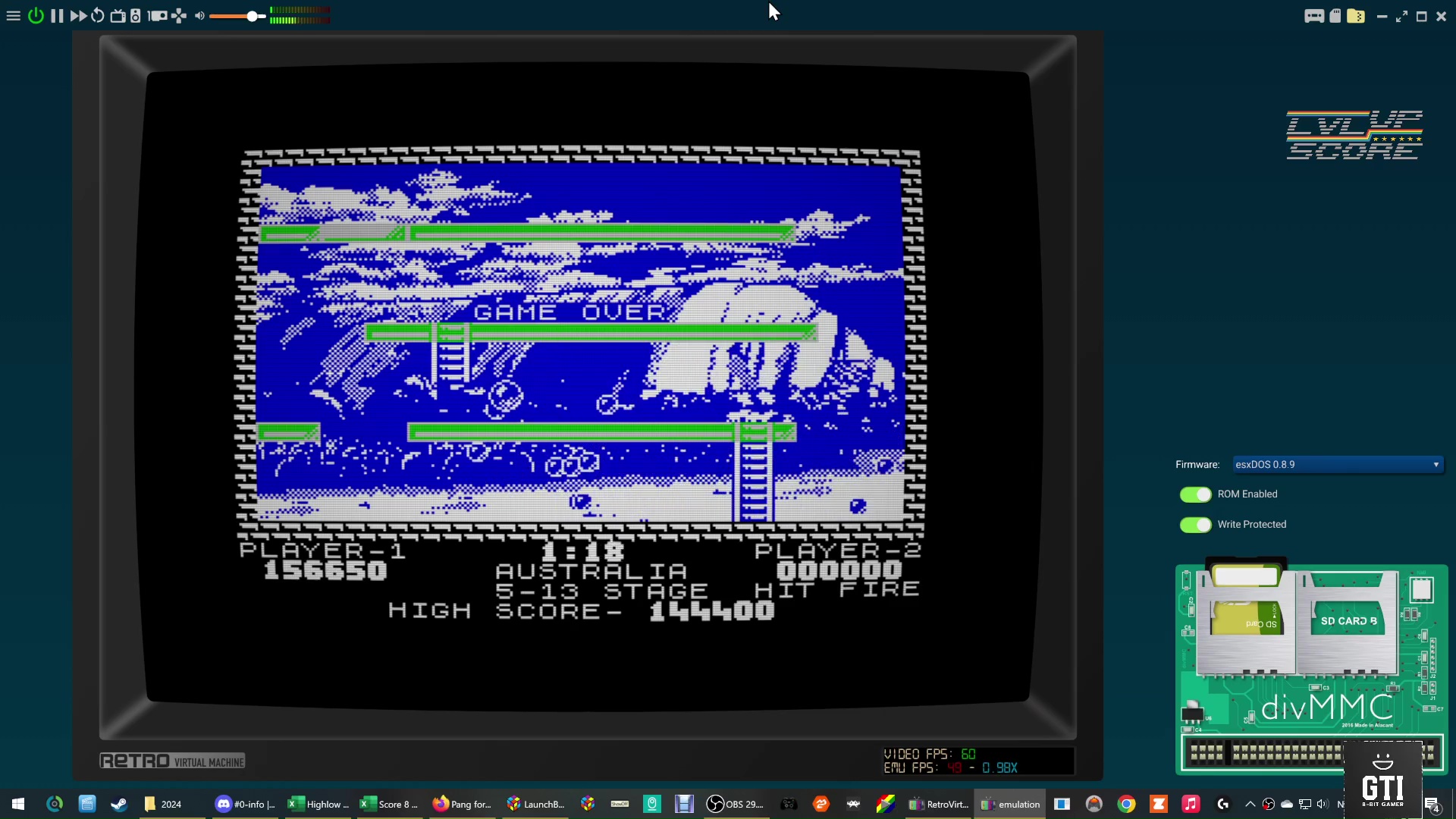Enable fast-forward emulation speed
Viewport: 1456px width, 819px height.
pyautogui.click(x=78, y=16)
